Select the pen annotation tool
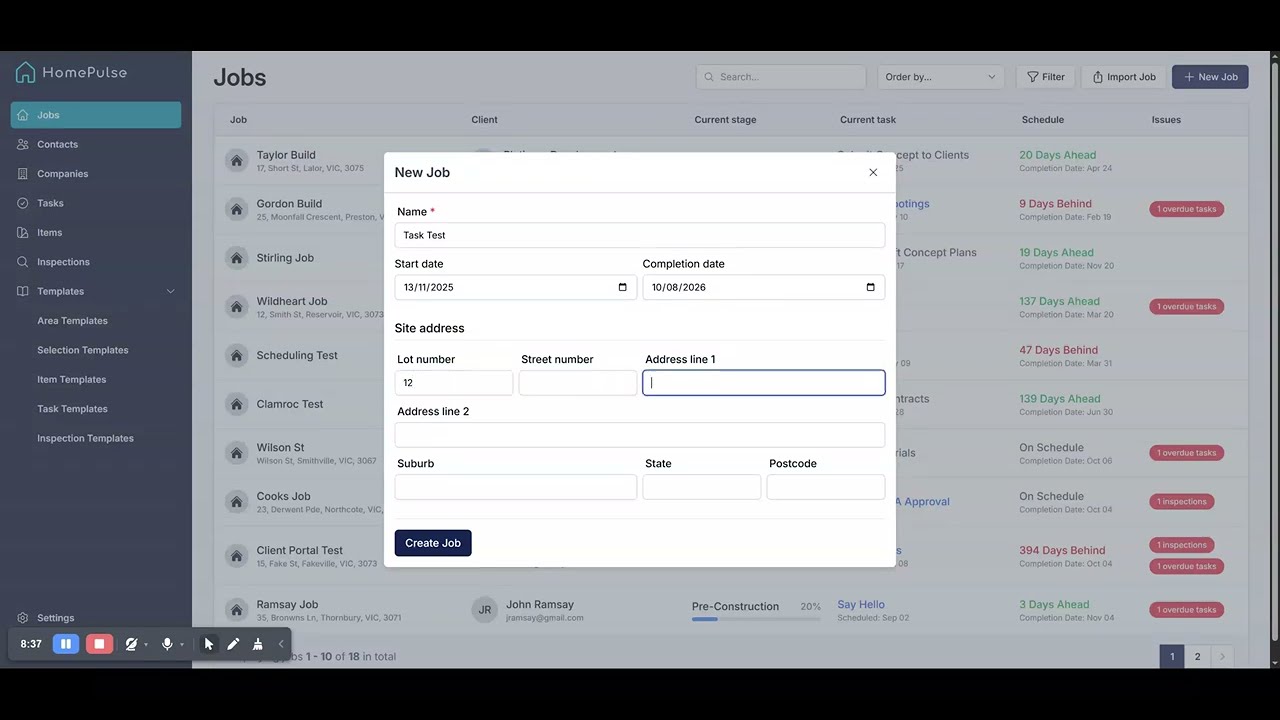Screen dimensions: 1280x720 [233, 644]
